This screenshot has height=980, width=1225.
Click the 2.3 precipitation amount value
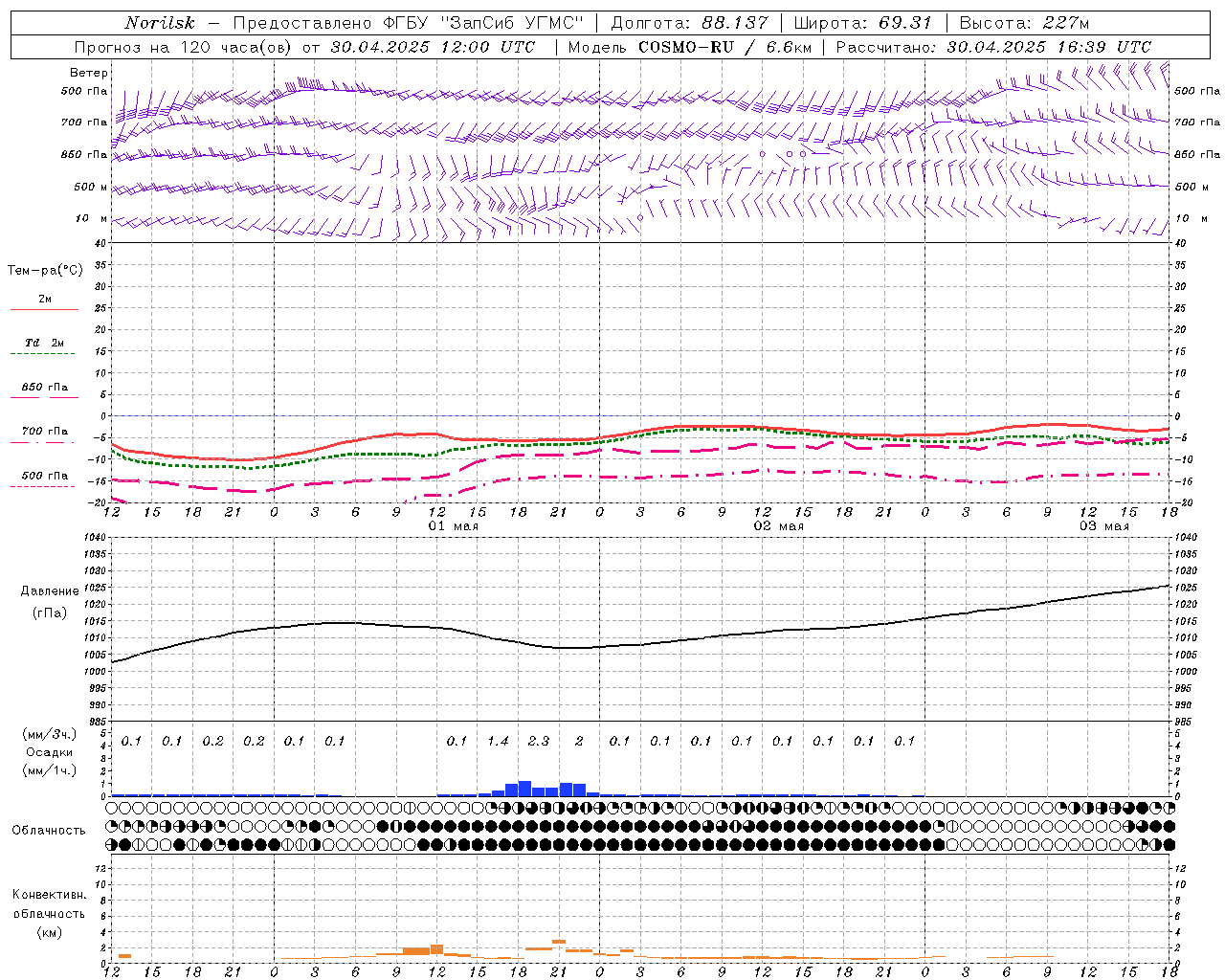539,741
